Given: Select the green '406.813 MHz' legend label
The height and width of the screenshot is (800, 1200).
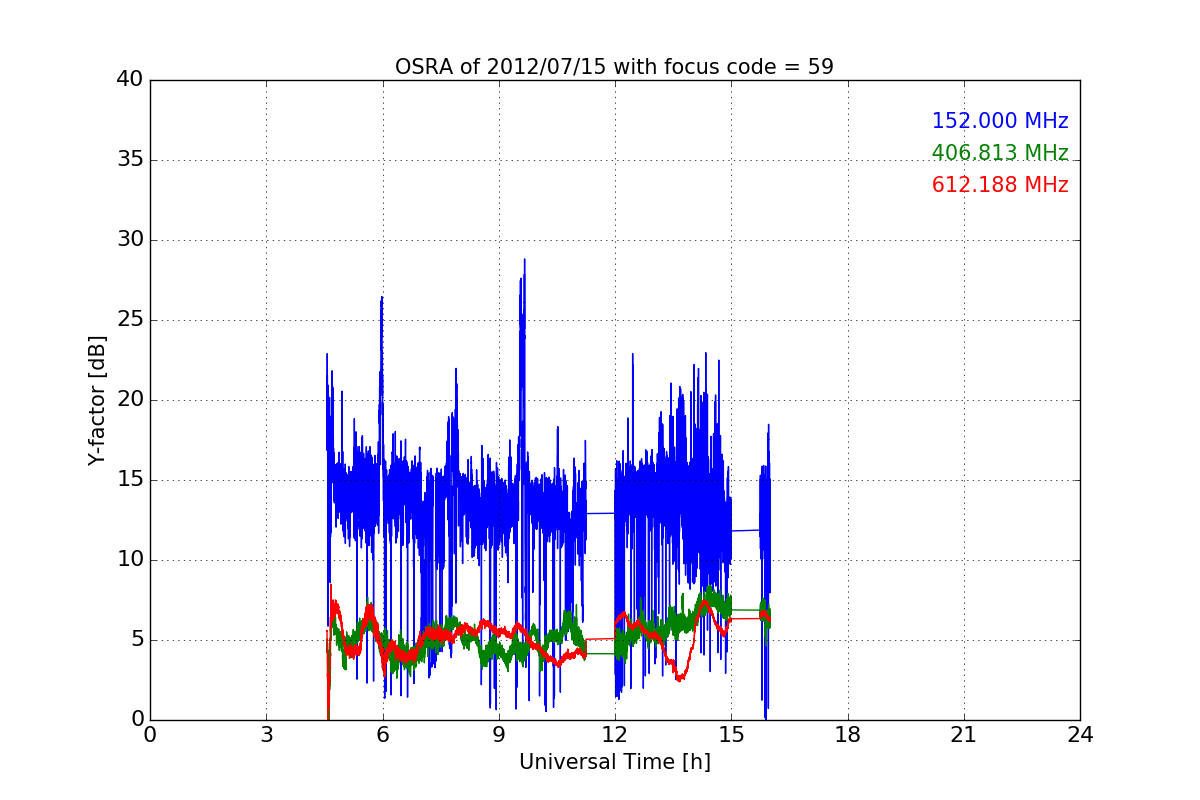Looking at the screenshot, I should 1000,153.
